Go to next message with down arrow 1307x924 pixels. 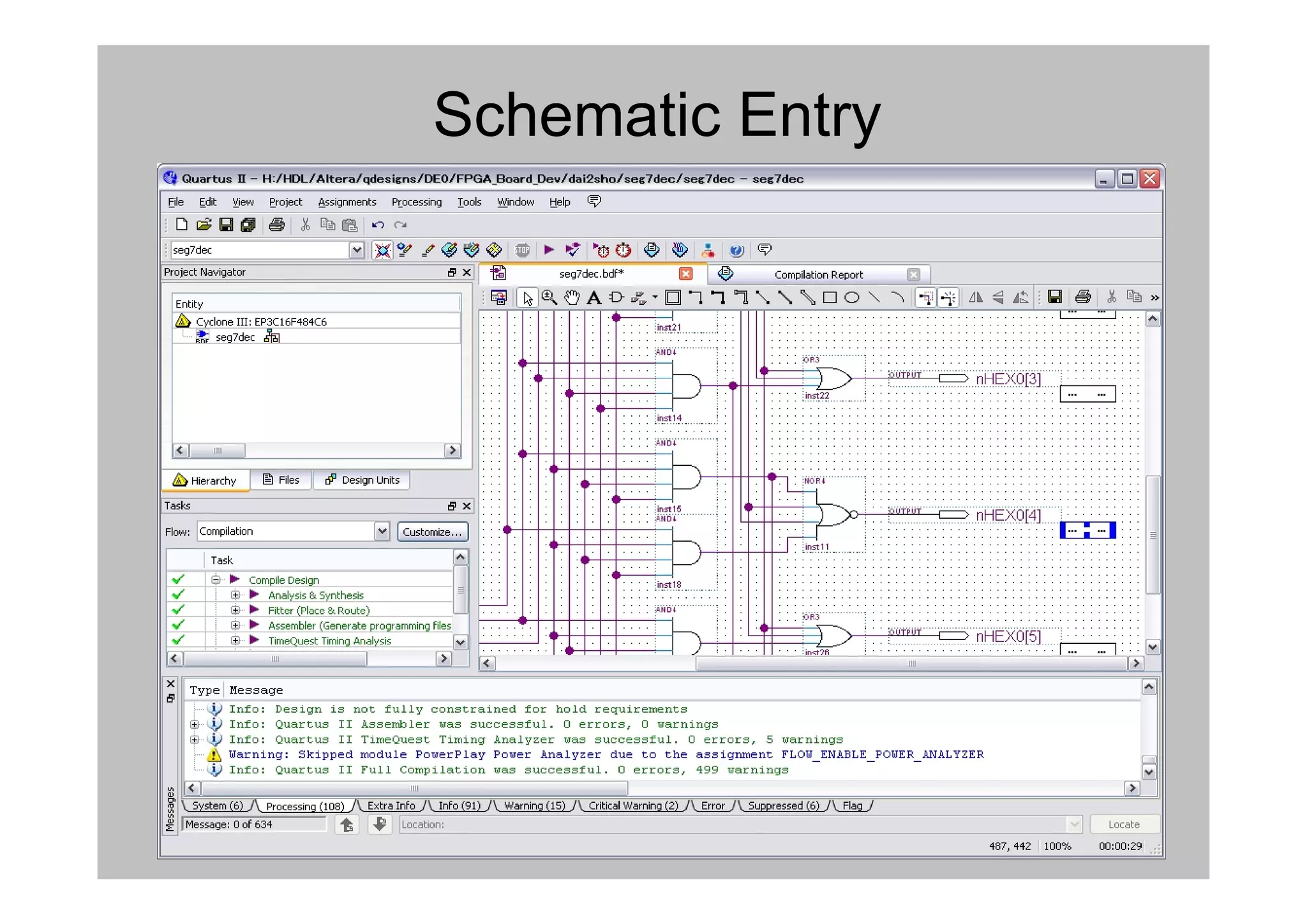pyautogui.click(x=380, y=825)
